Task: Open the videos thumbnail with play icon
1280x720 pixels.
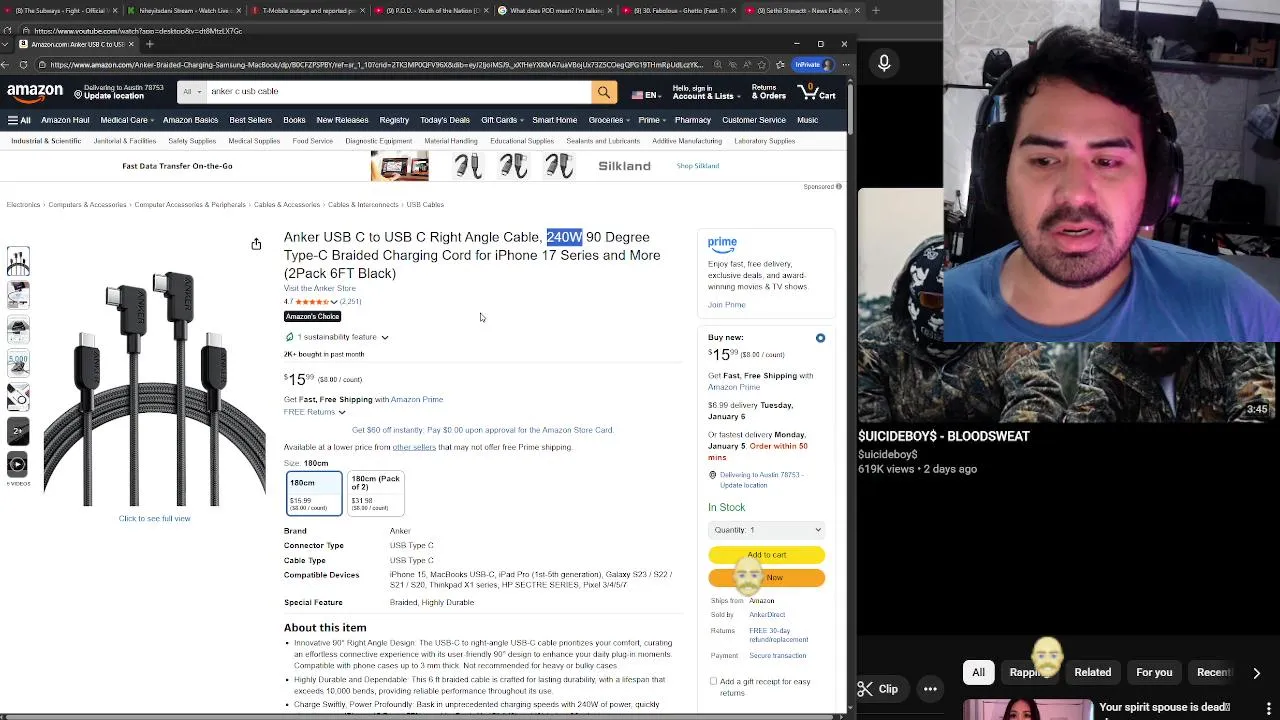Action: (x=18, y=464)
